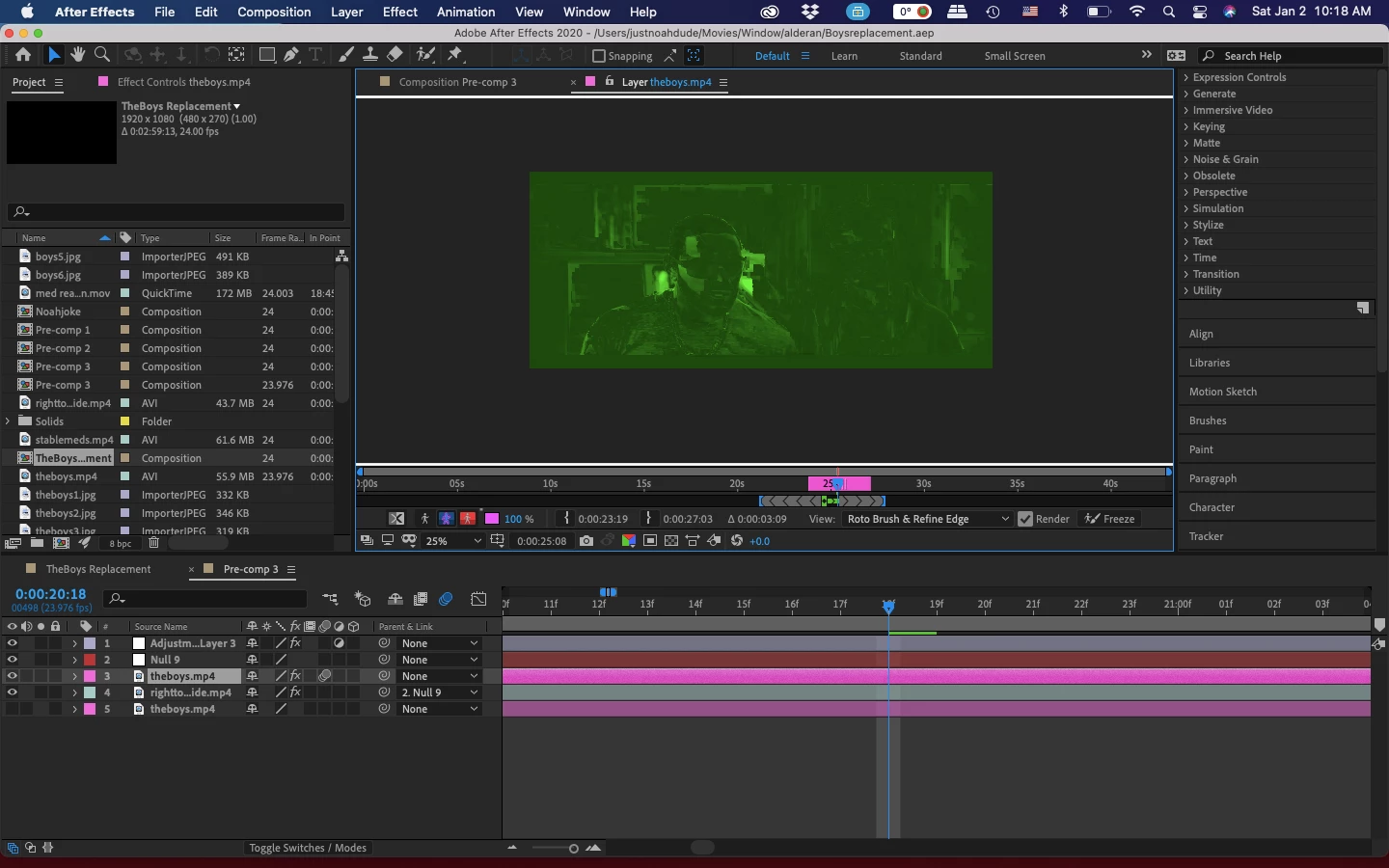
Task: Delete selected project item trash icon
Action: [x=153, y=543]
